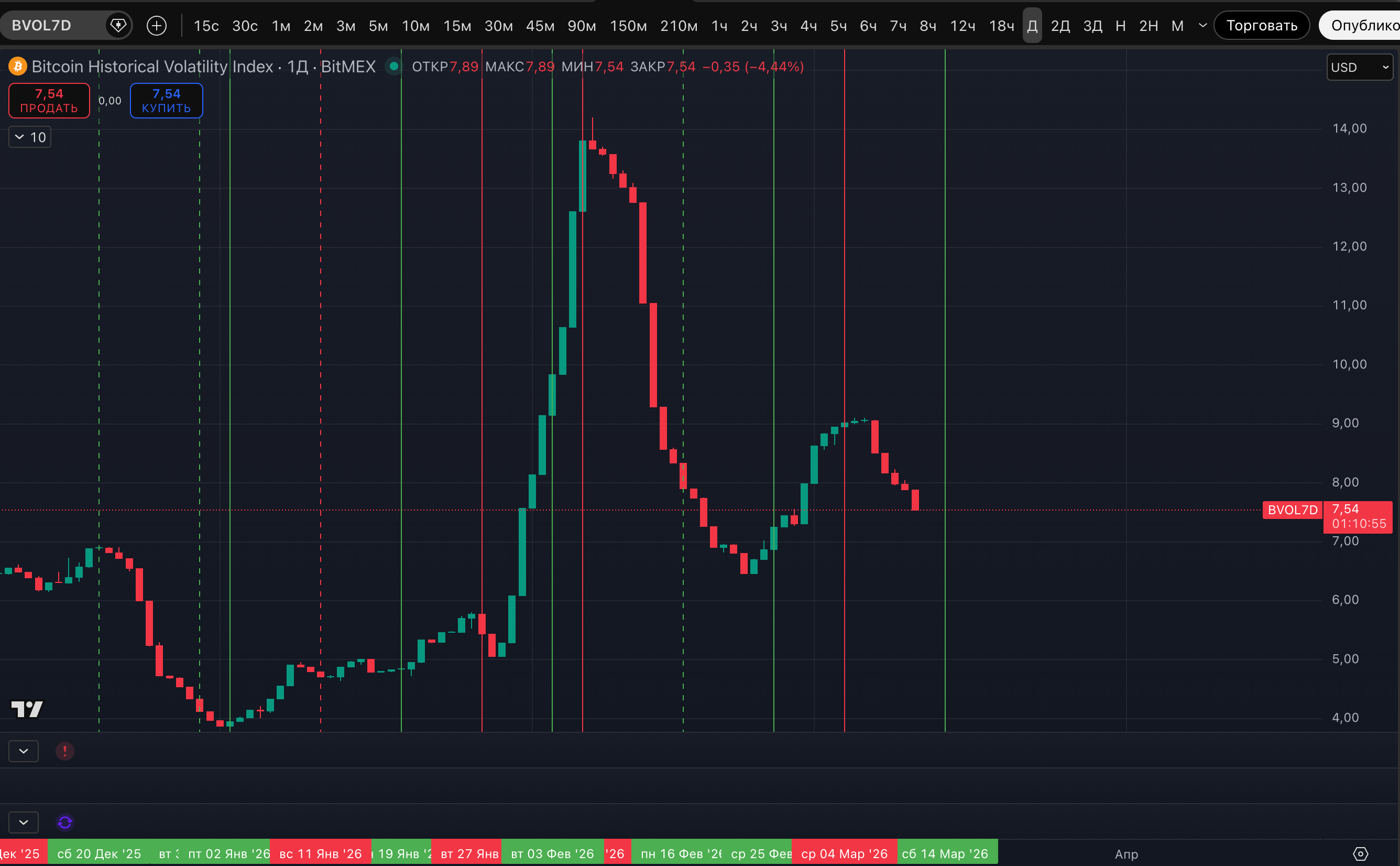The width and height of the screenshot is (1400, 866).
Task: Click the Торговать button
Action: pyautogui.click(x=1262, y=25)
